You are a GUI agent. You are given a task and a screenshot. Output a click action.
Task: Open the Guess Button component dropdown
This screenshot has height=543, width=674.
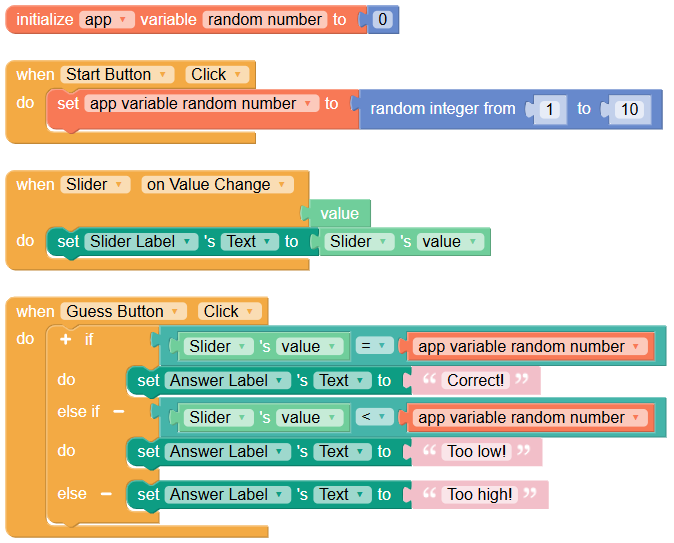(123, 311)
